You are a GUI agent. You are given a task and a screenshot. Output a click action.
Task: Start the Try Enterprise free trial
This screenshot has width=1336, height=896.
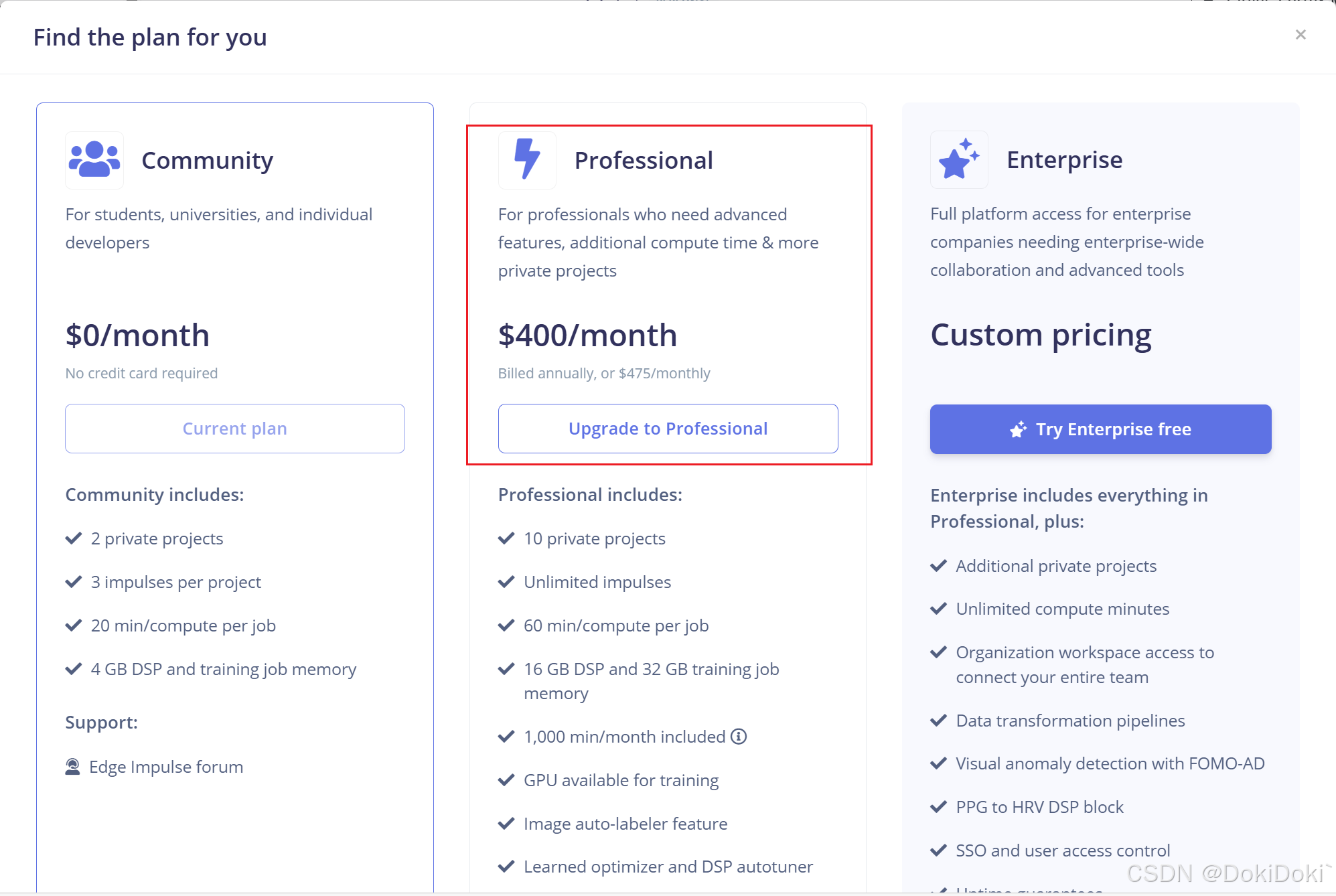pyautogui.click(x=1100, y=429)
